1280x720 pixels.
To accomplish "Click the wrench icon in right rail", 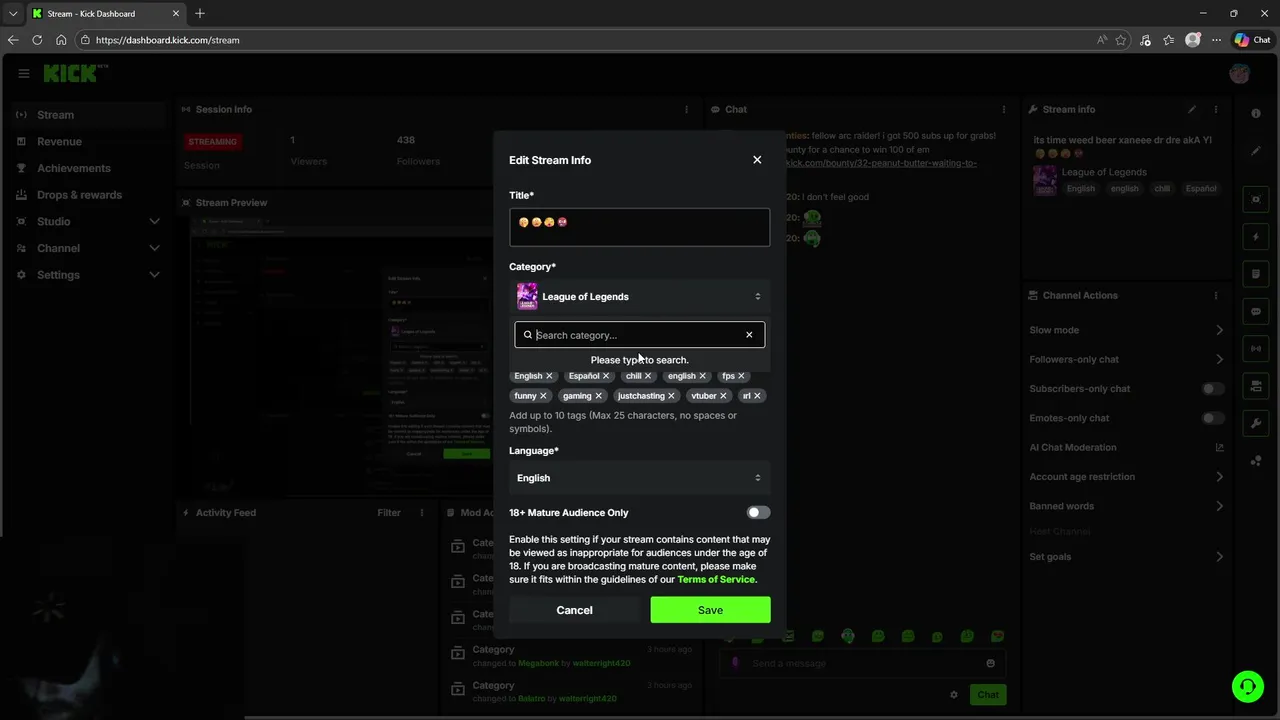I will coord(1256,424).
